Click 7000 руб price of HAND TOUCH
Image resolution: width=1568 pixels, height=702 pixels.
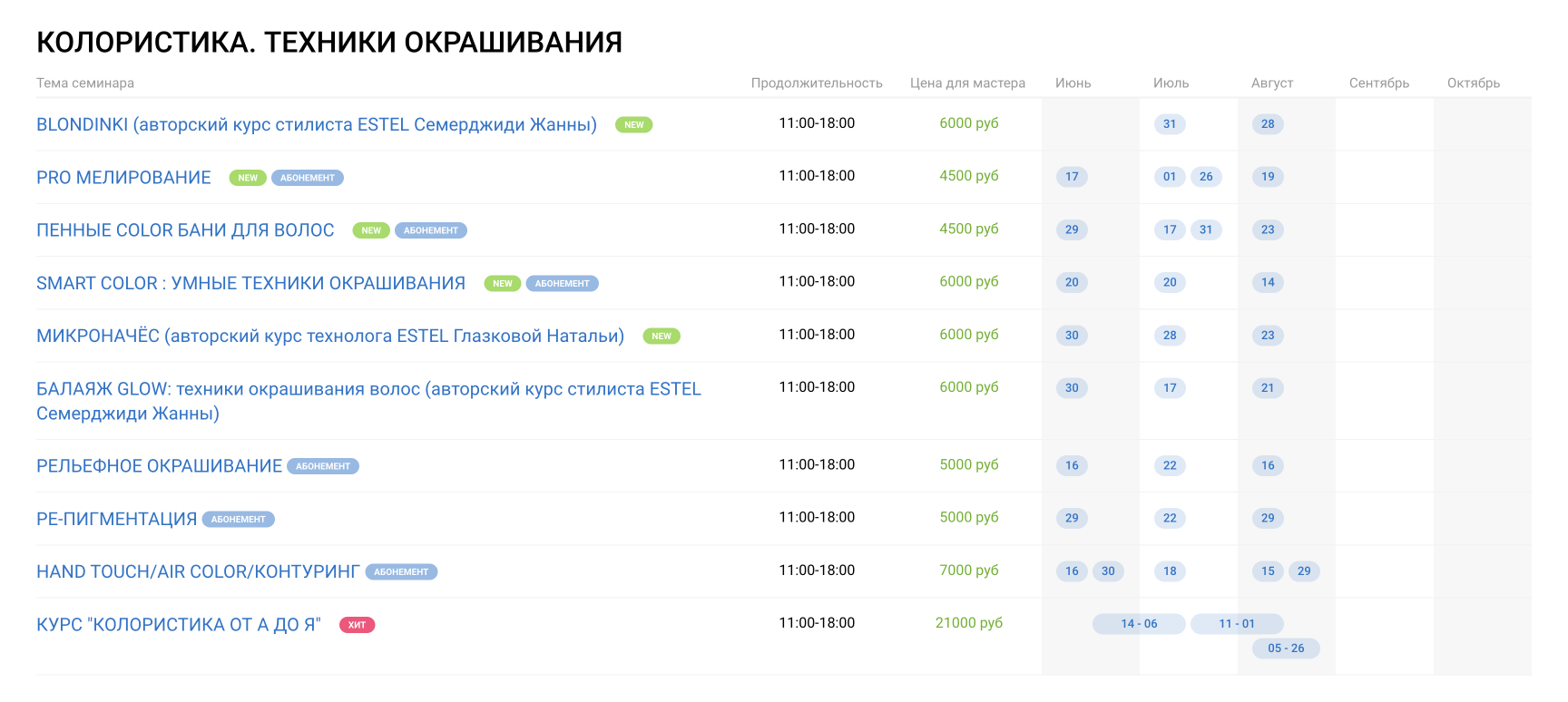969,570
